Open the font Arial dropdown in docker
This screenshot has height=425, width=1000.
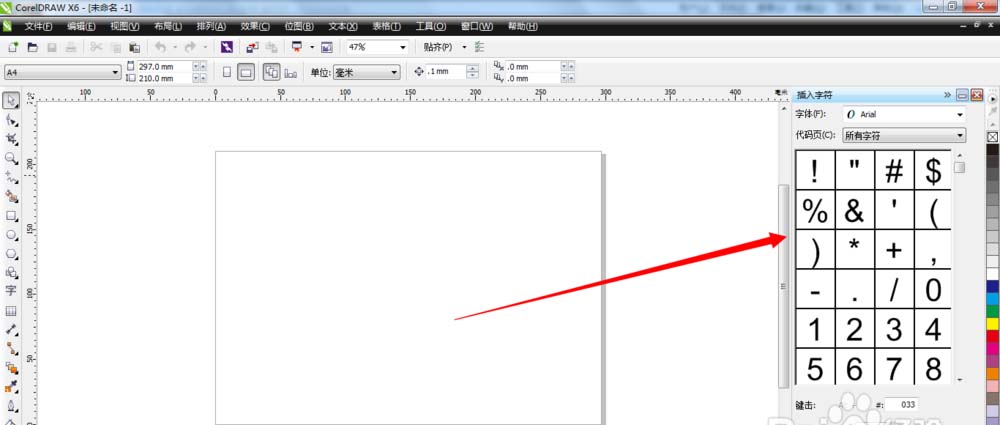960,115
